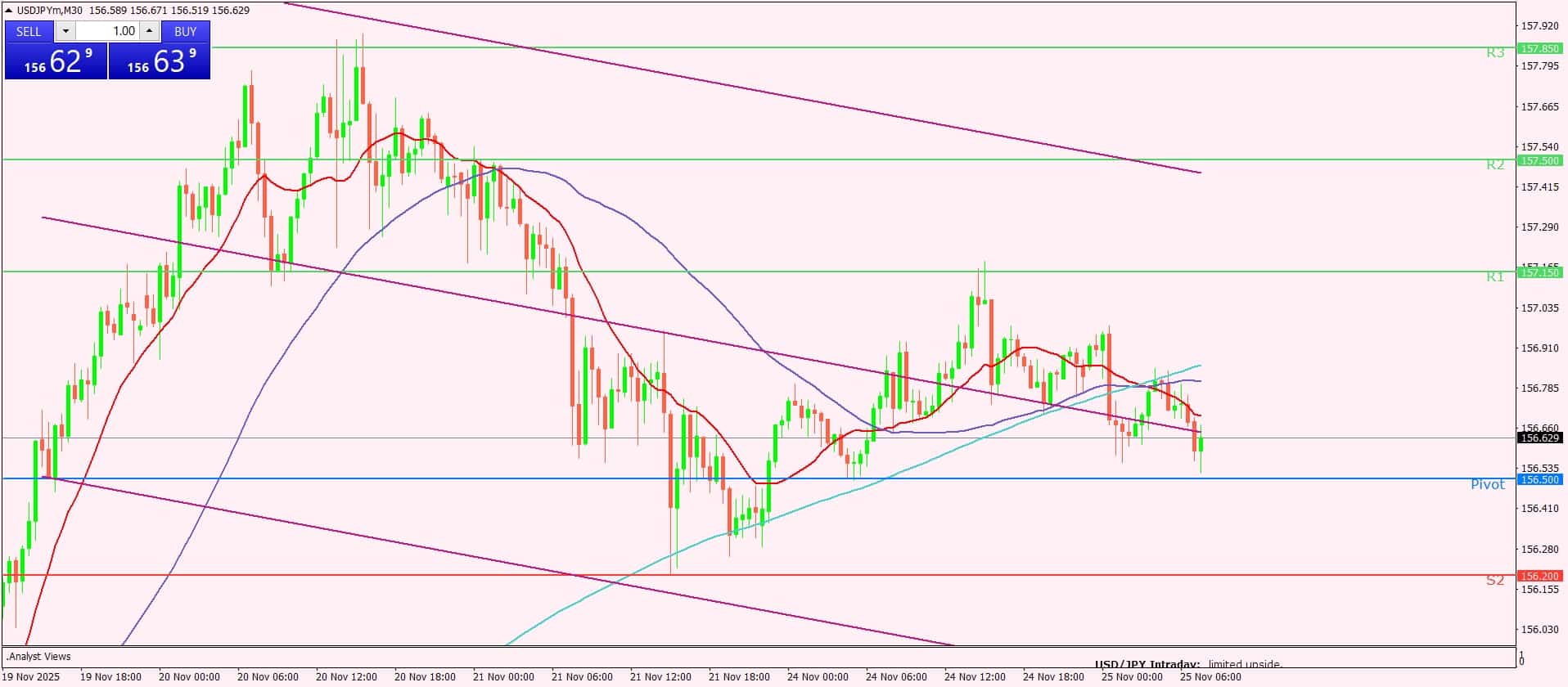The image size is (1568, 687).
Task: Click the 156.030 price axis value
Action: click(1539, 630)
